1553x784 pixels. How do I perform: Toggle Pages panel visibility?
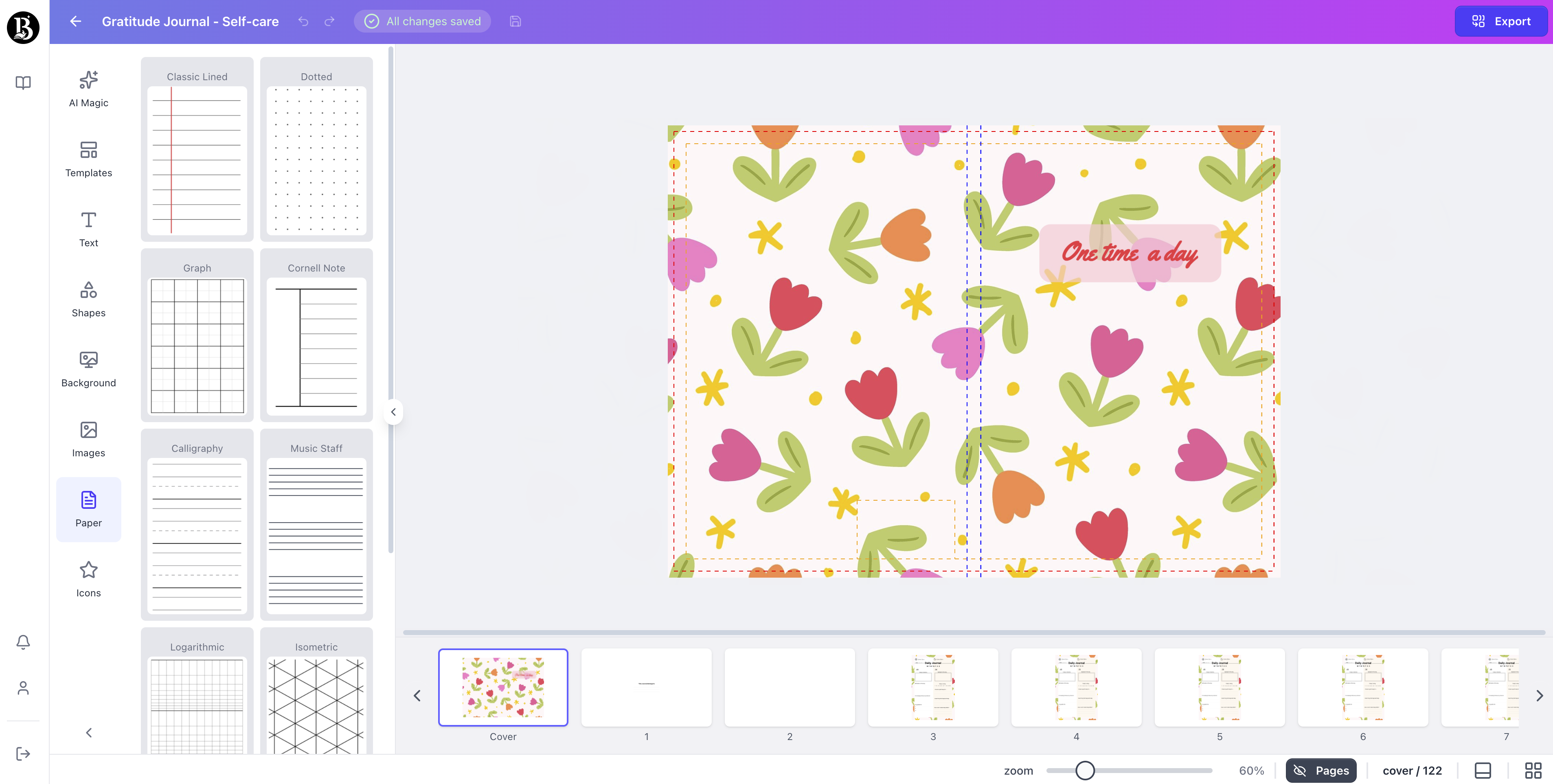[1321, 769]
